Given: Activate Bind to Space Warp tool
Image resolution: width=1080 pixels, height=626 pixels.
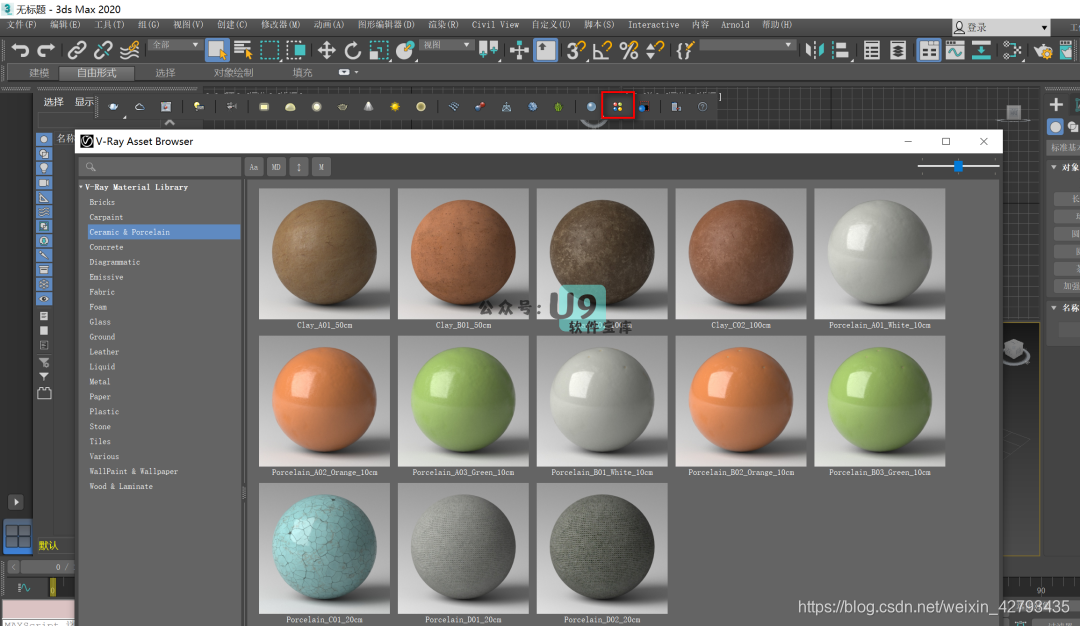Looking at the screenshot, I should 129,50.
